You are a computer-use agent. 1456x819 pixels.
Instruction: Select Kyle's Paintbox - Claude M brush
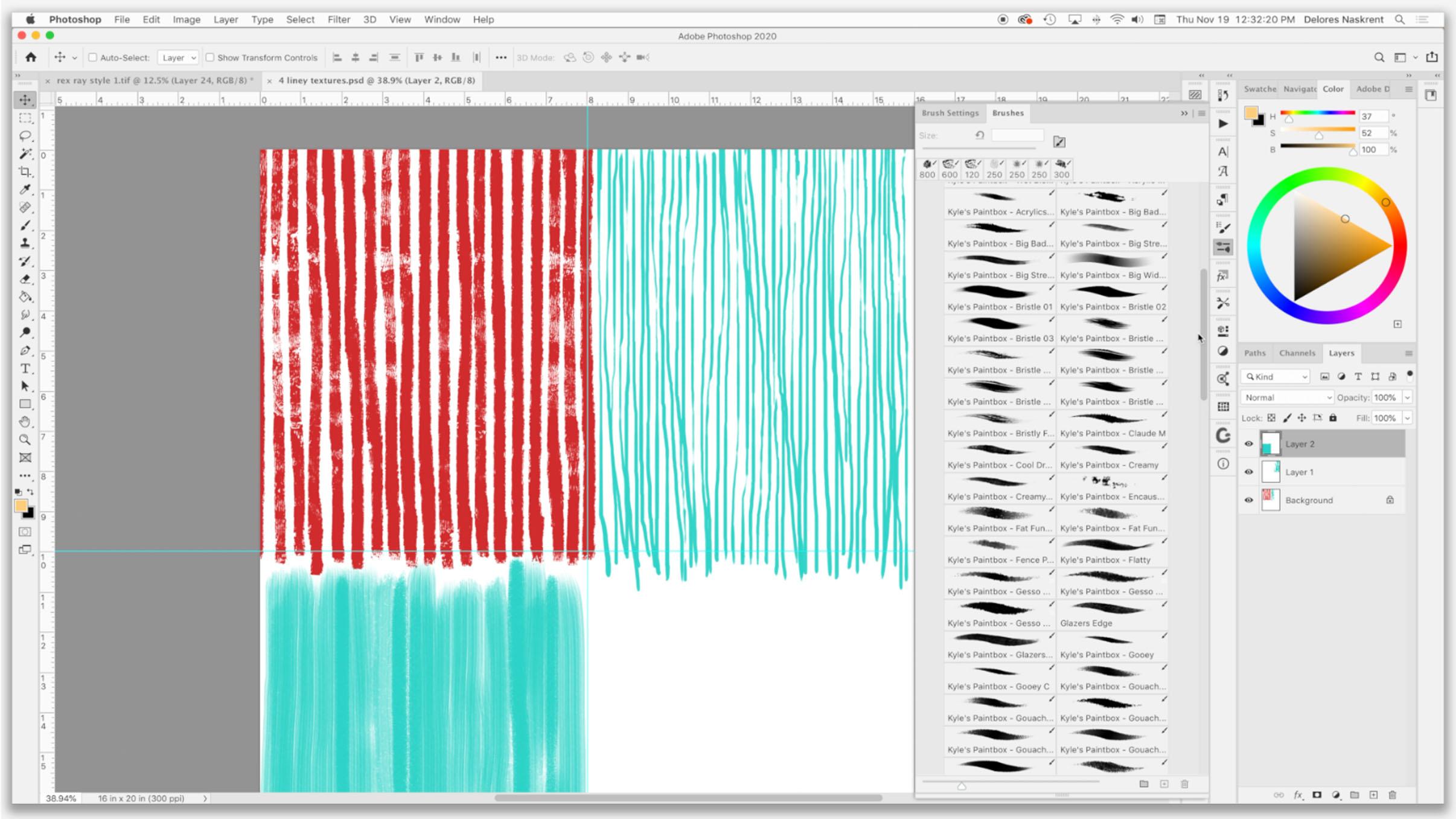[x=1112, y=425]
